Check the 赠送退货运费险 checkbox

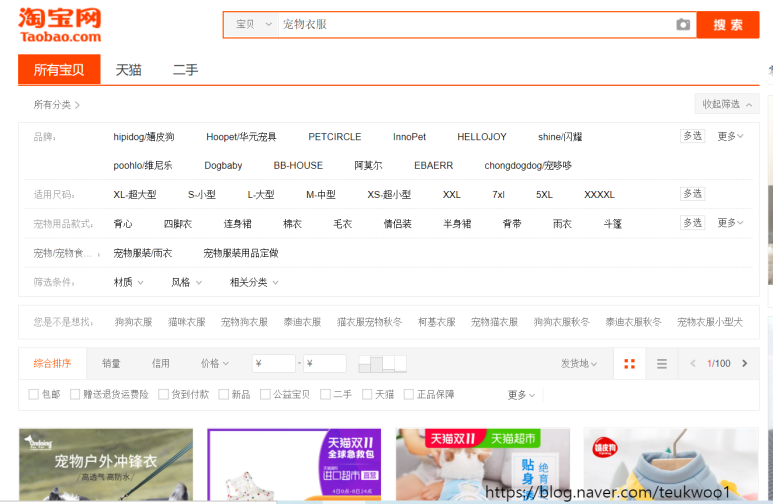coord(75,395)
